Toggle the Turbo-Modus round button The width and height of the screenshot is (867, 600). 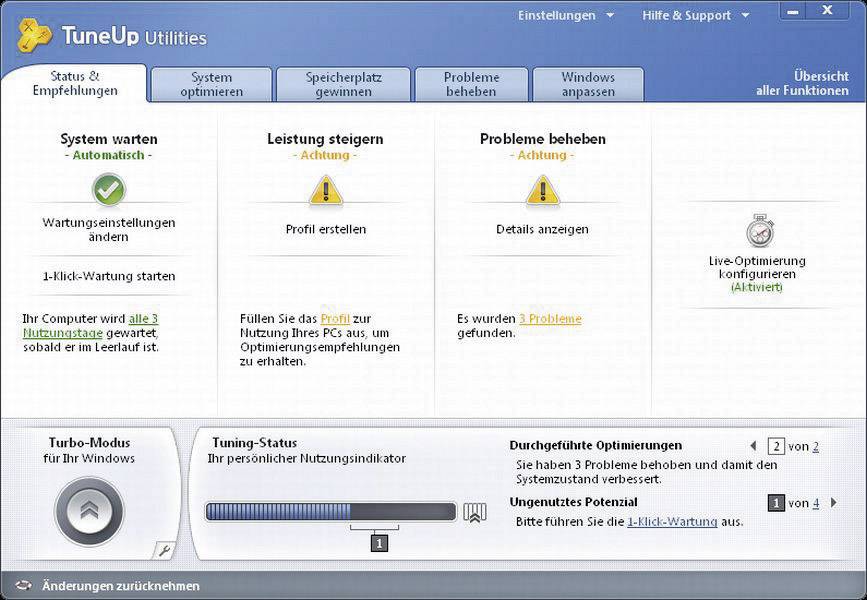(x=90, y=510)
